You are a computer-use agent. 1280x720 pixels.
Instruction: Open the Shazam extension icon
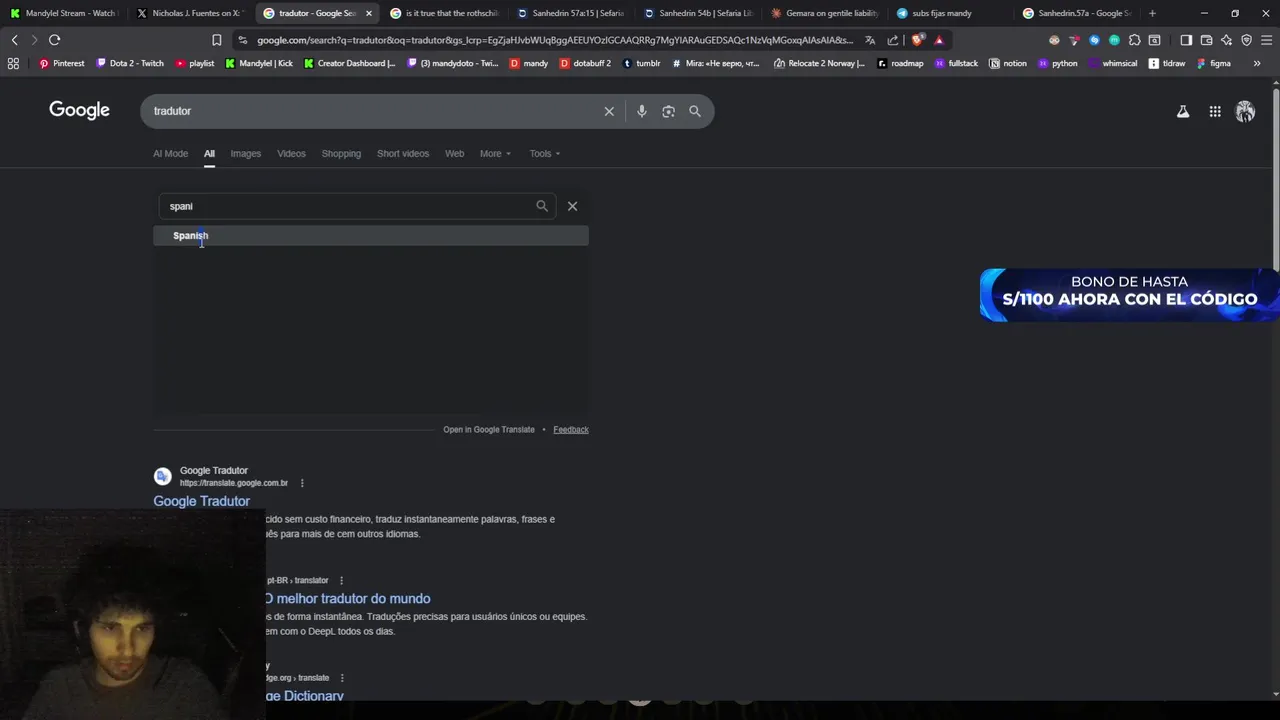1094,40
